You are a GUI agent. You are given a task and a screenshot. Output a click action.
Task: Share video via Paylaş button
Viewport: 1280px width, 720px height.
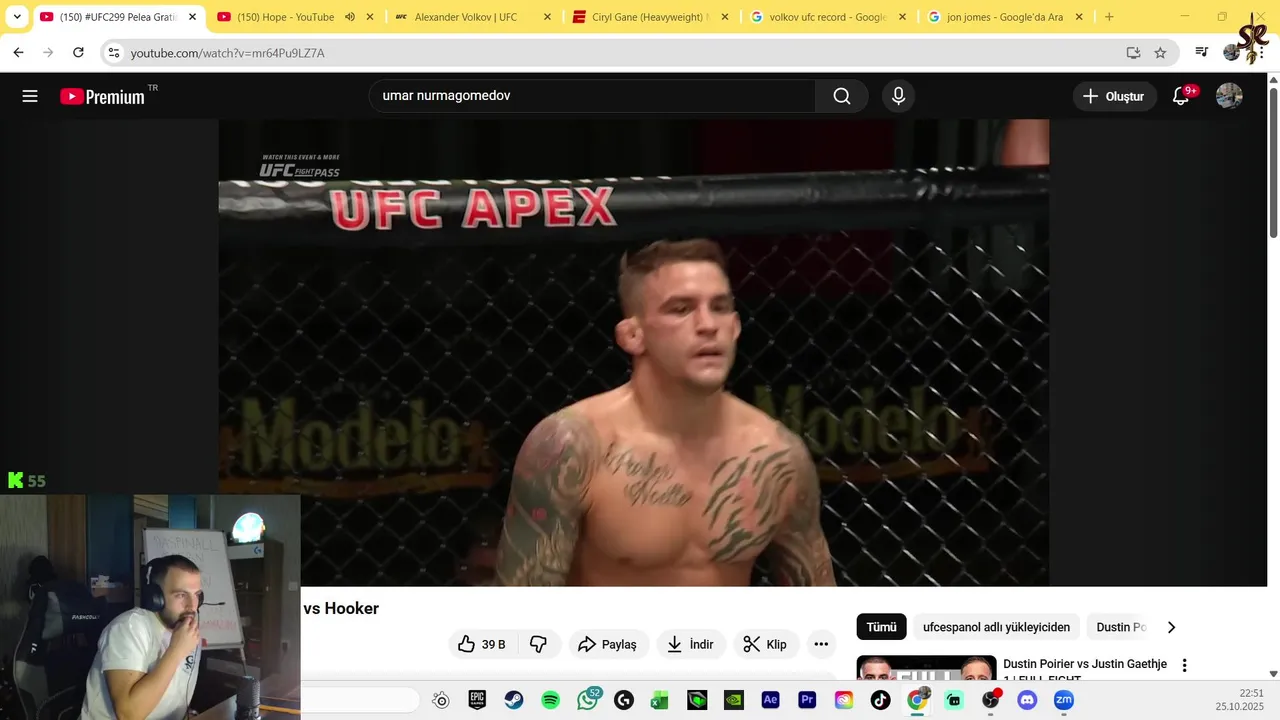pyautogui.click(x=608, y=644)
